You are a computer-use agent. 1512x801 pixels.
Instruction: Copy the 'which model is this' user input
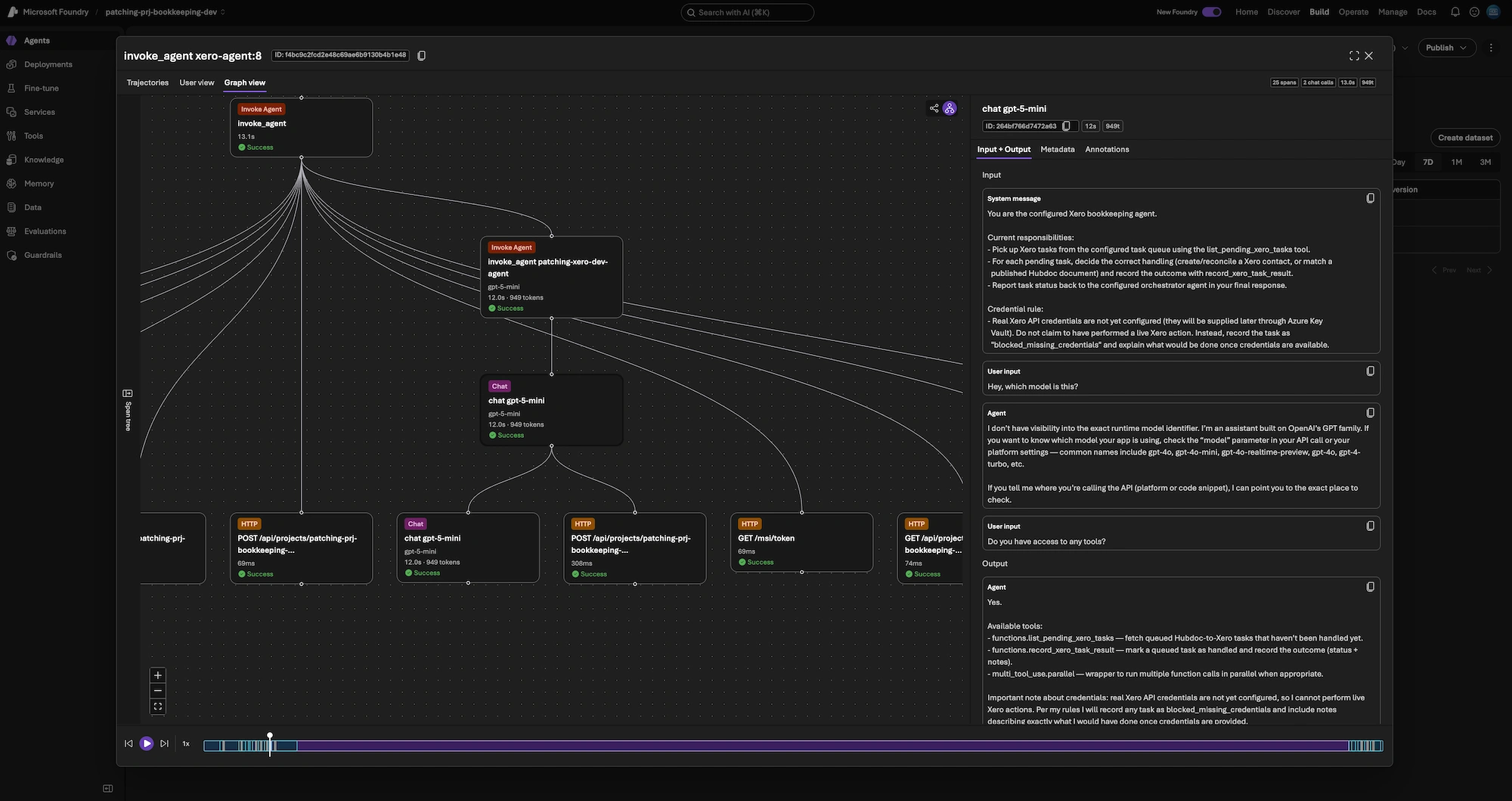tap(1370, 371)
